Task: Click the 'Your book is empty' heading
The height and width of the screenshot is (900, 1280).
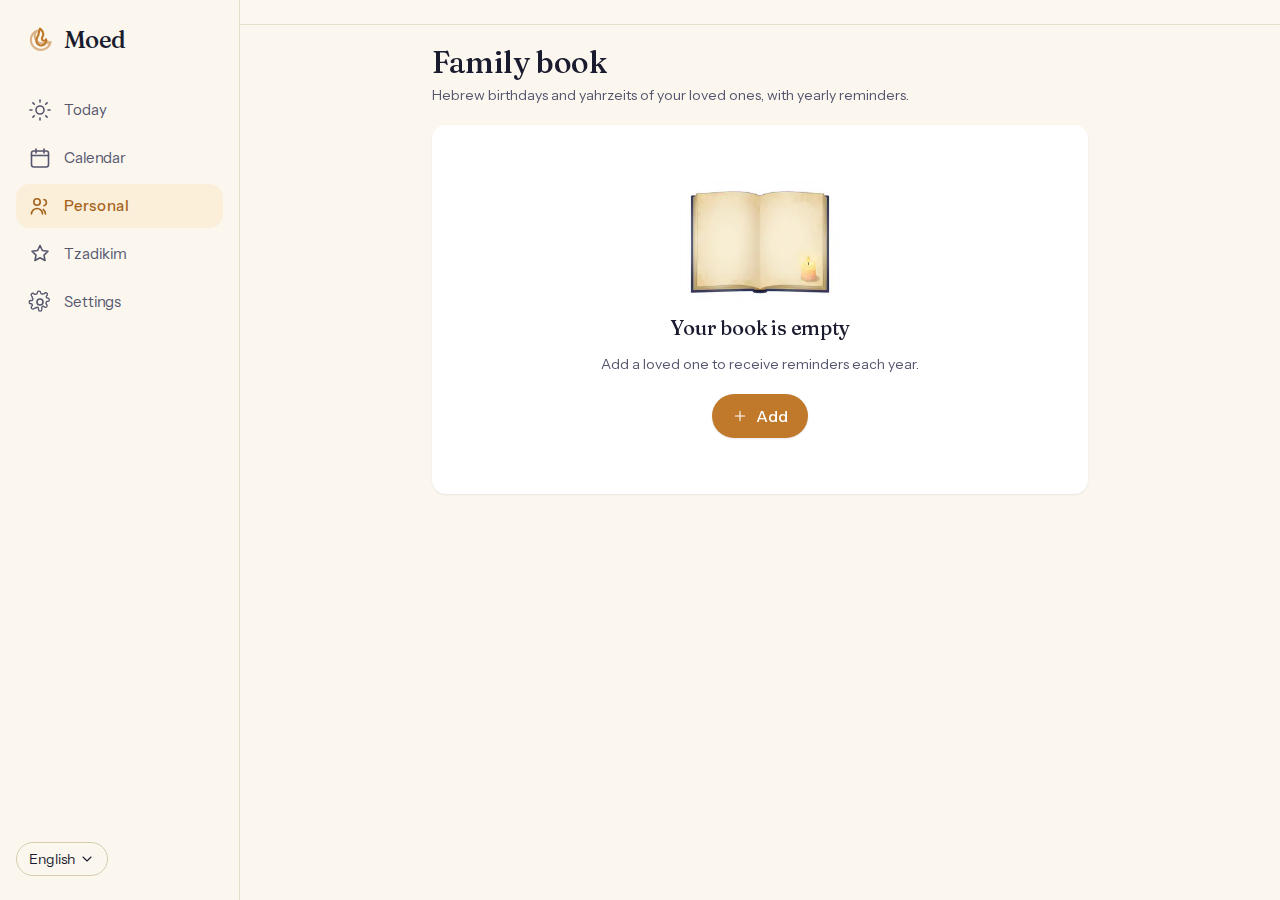Action: pos(760,328)
